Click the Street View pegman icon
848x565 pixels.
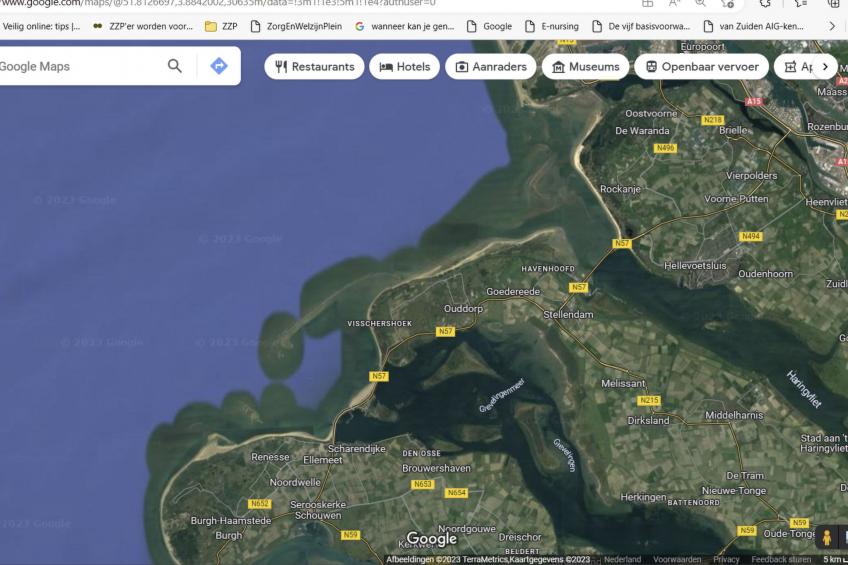coord(826,538)
